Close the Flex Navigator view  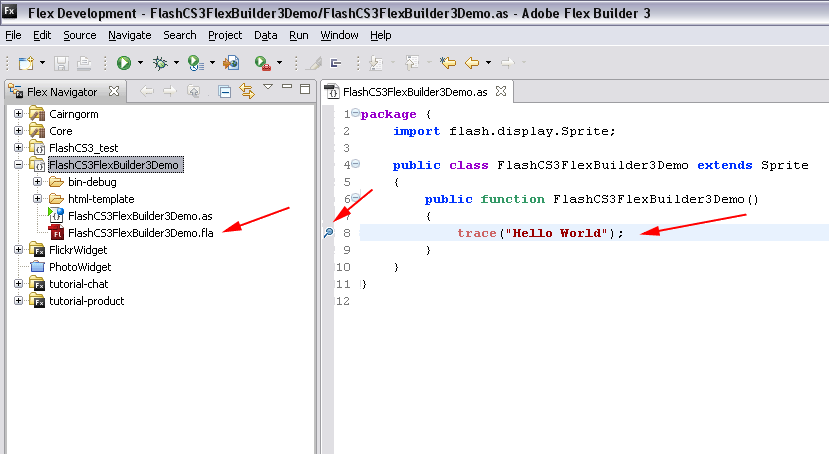pyautogui.click(x=114, y=91)
